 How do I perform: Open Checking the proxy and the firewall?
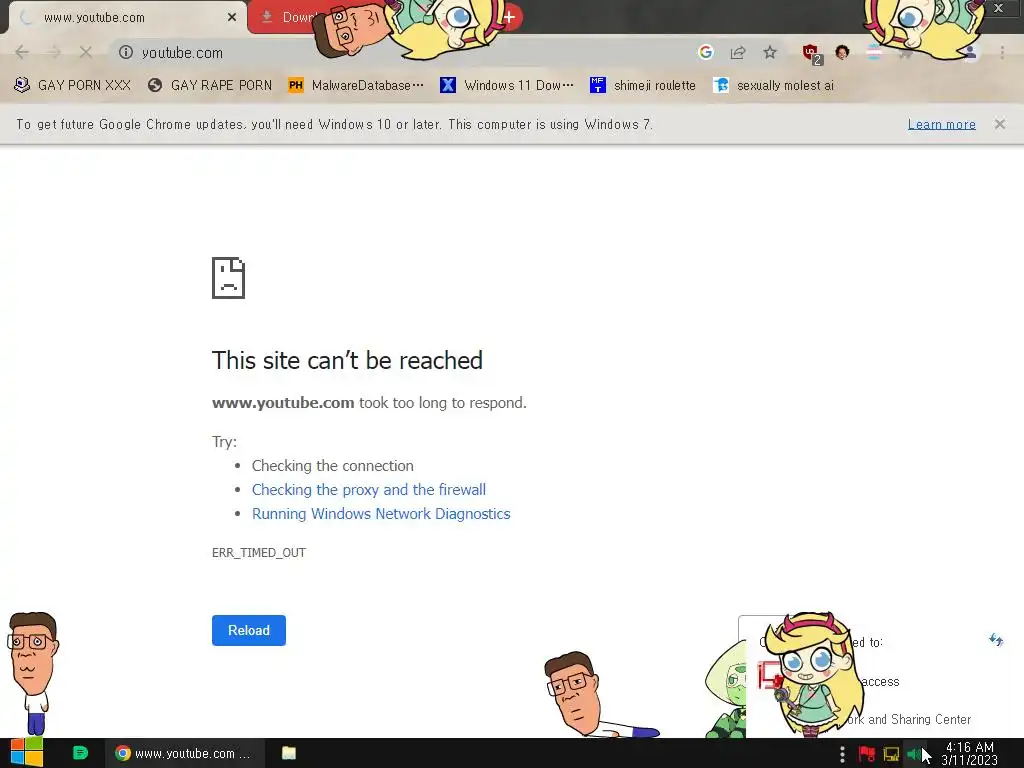[369, 490]
